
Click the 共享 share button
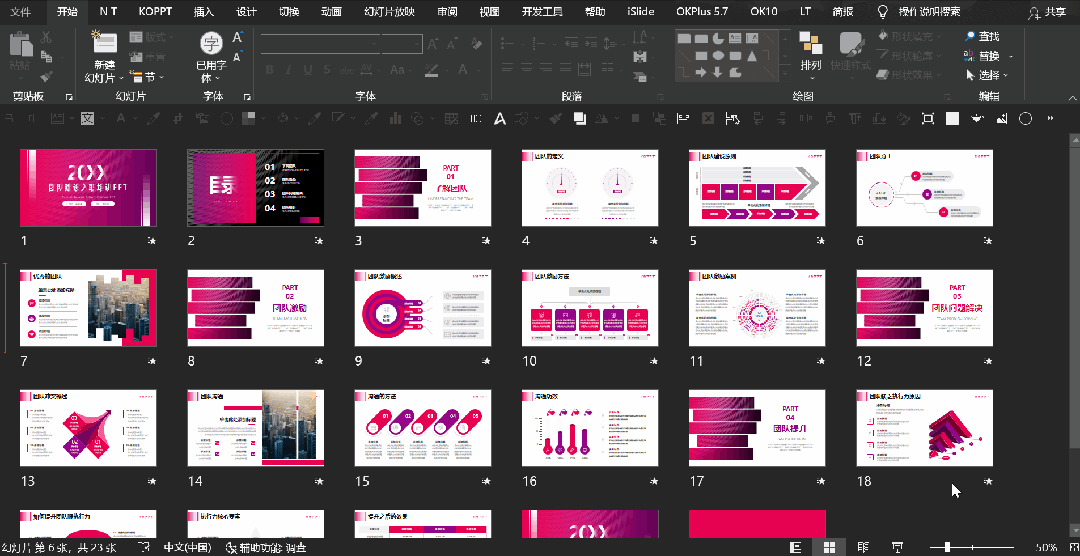[x=1046, y=12]
